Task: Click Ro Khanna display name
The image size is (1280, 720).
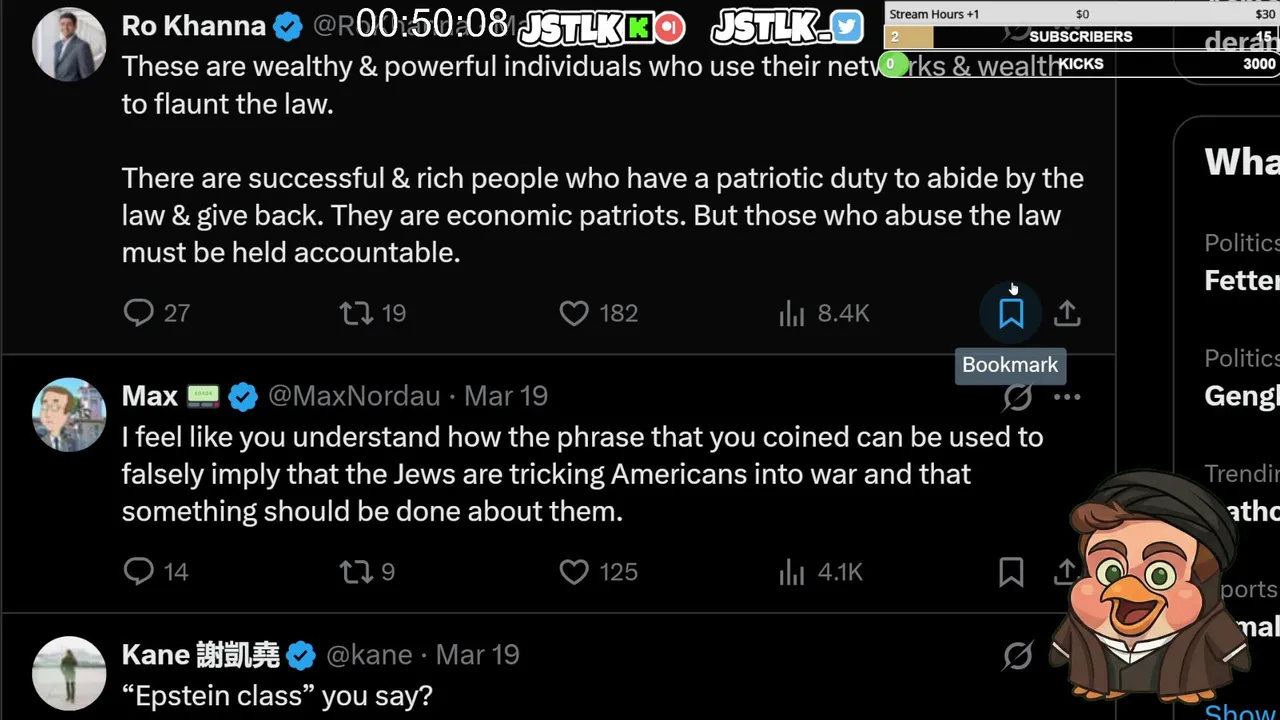Action: click(x=193, y=26)
